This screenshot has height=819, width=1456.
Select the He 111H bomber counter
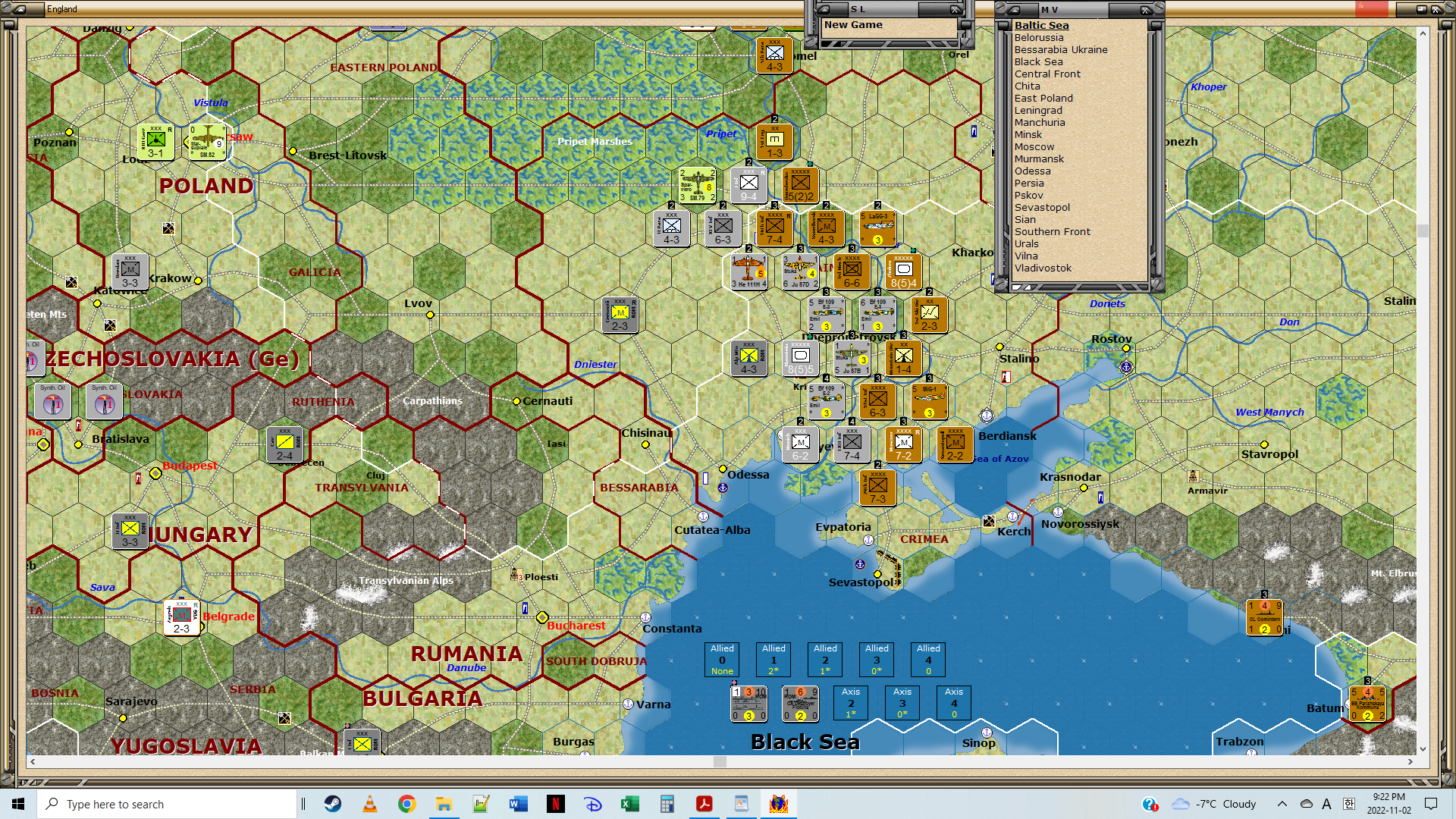(x=748, y=271)
